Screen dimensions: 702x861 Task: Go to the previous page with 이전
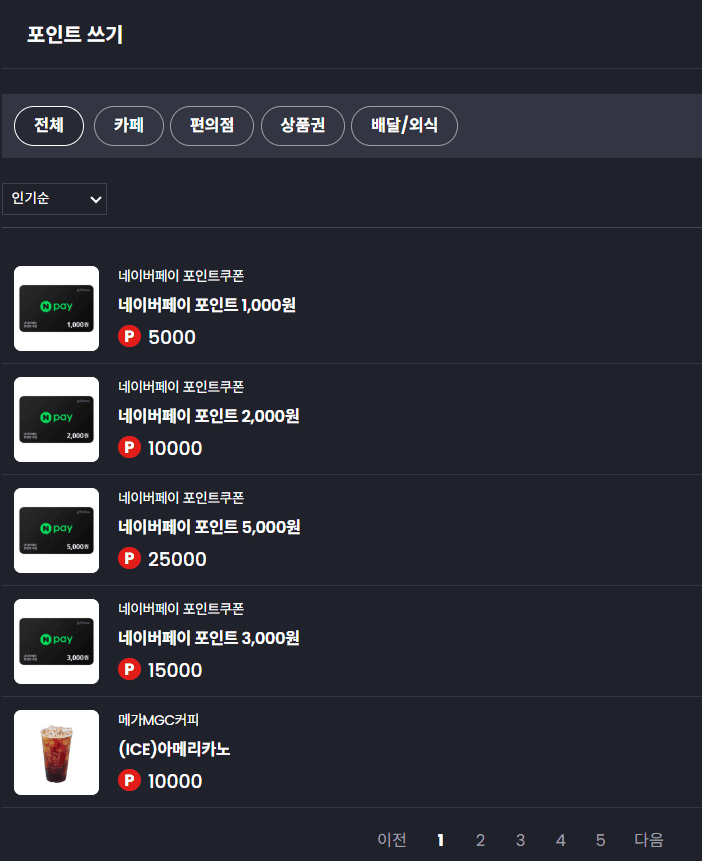(392, 840)
